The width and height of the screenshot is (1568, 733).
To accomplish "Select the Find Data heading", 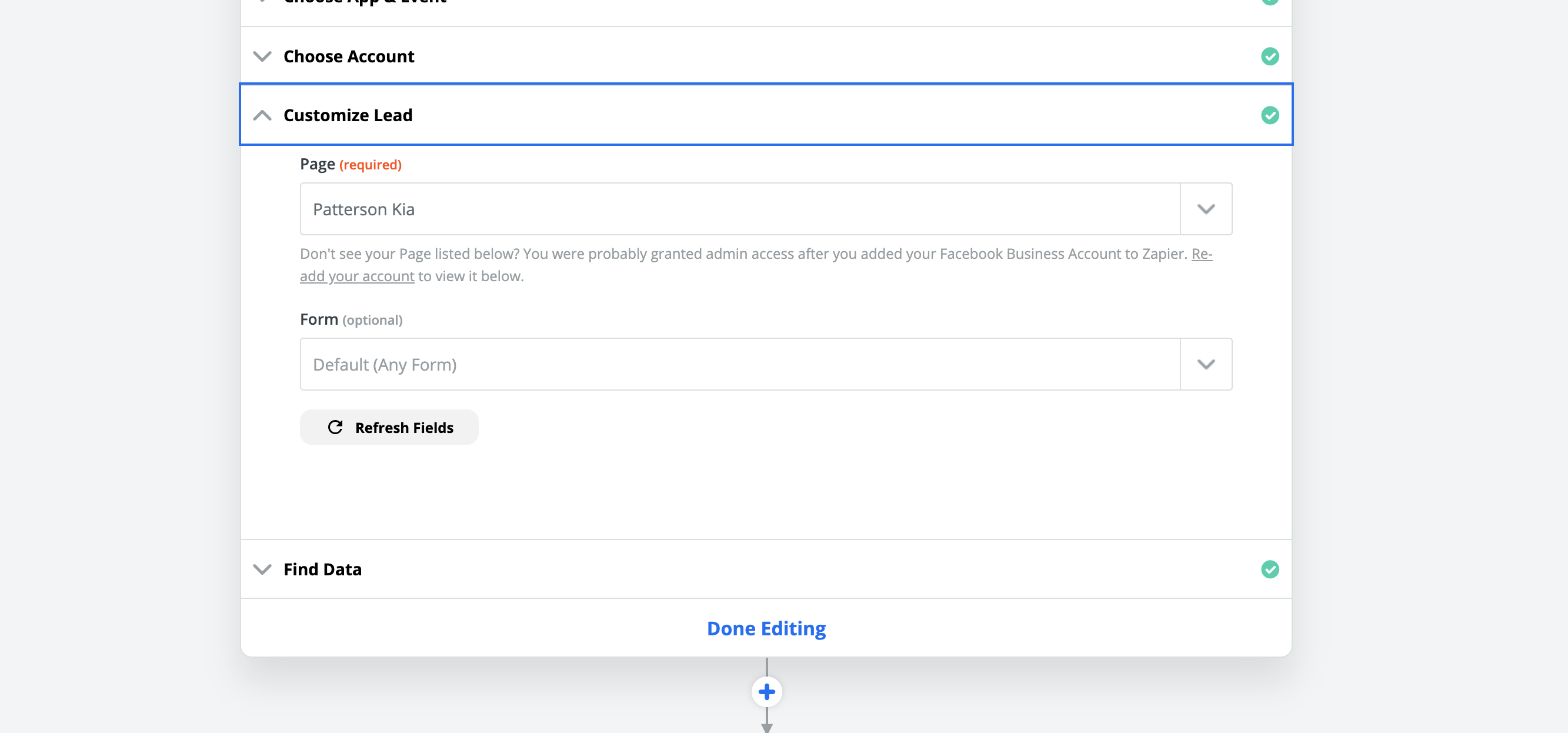I will [323, 569].
